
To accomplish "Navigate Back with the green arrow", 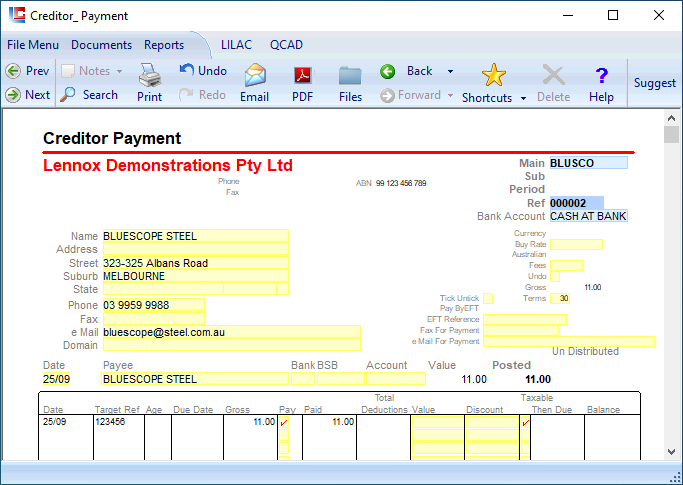I will (x=406, y=71).
